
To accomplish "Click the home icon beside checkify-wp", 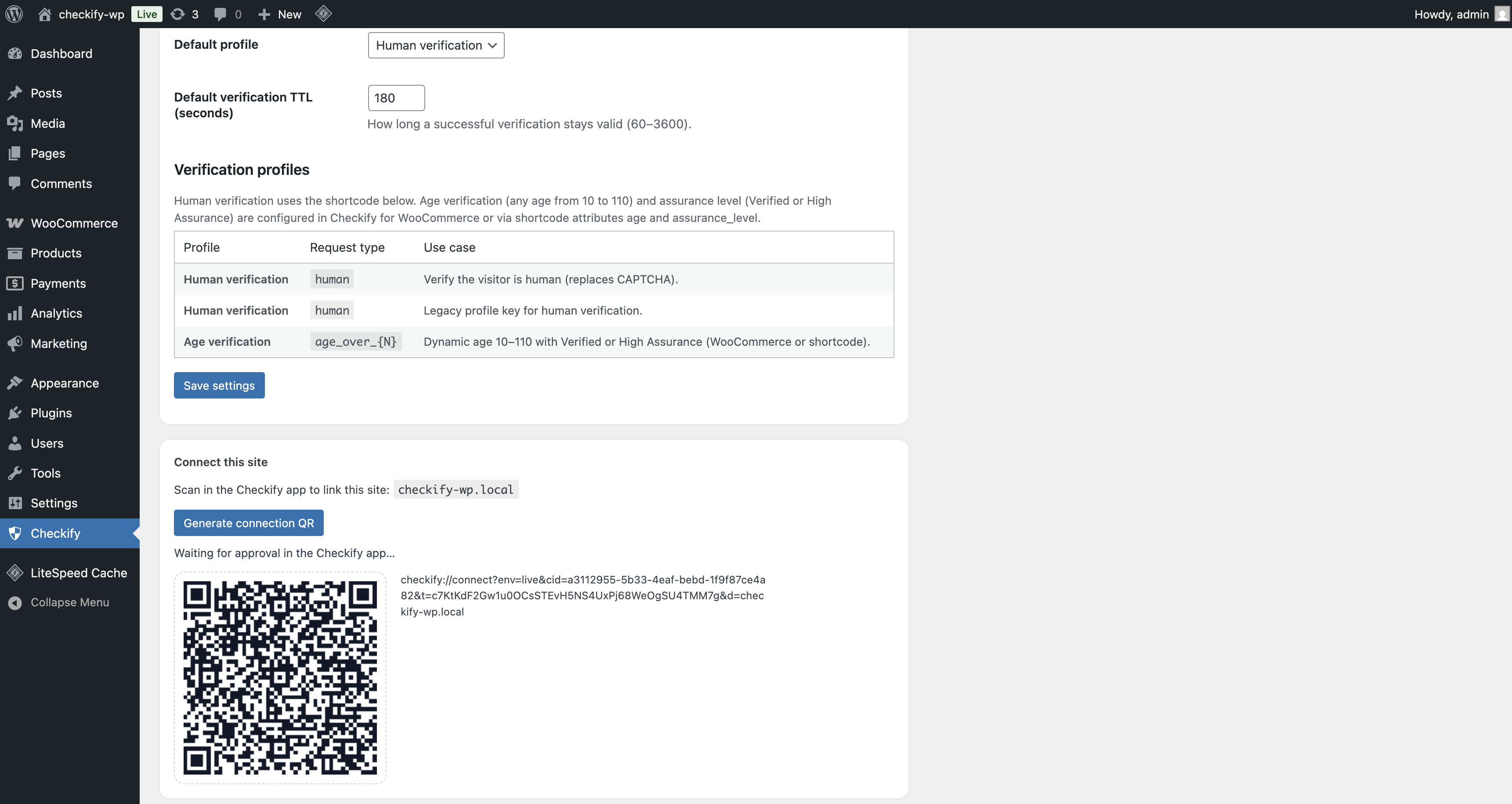I will point(45,14).
